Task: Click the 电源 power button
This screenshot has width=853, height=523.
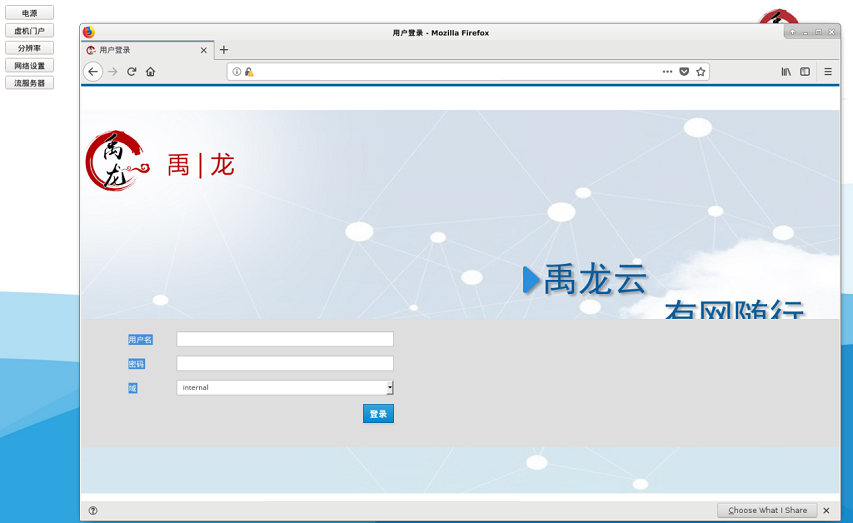Action: 29,13
